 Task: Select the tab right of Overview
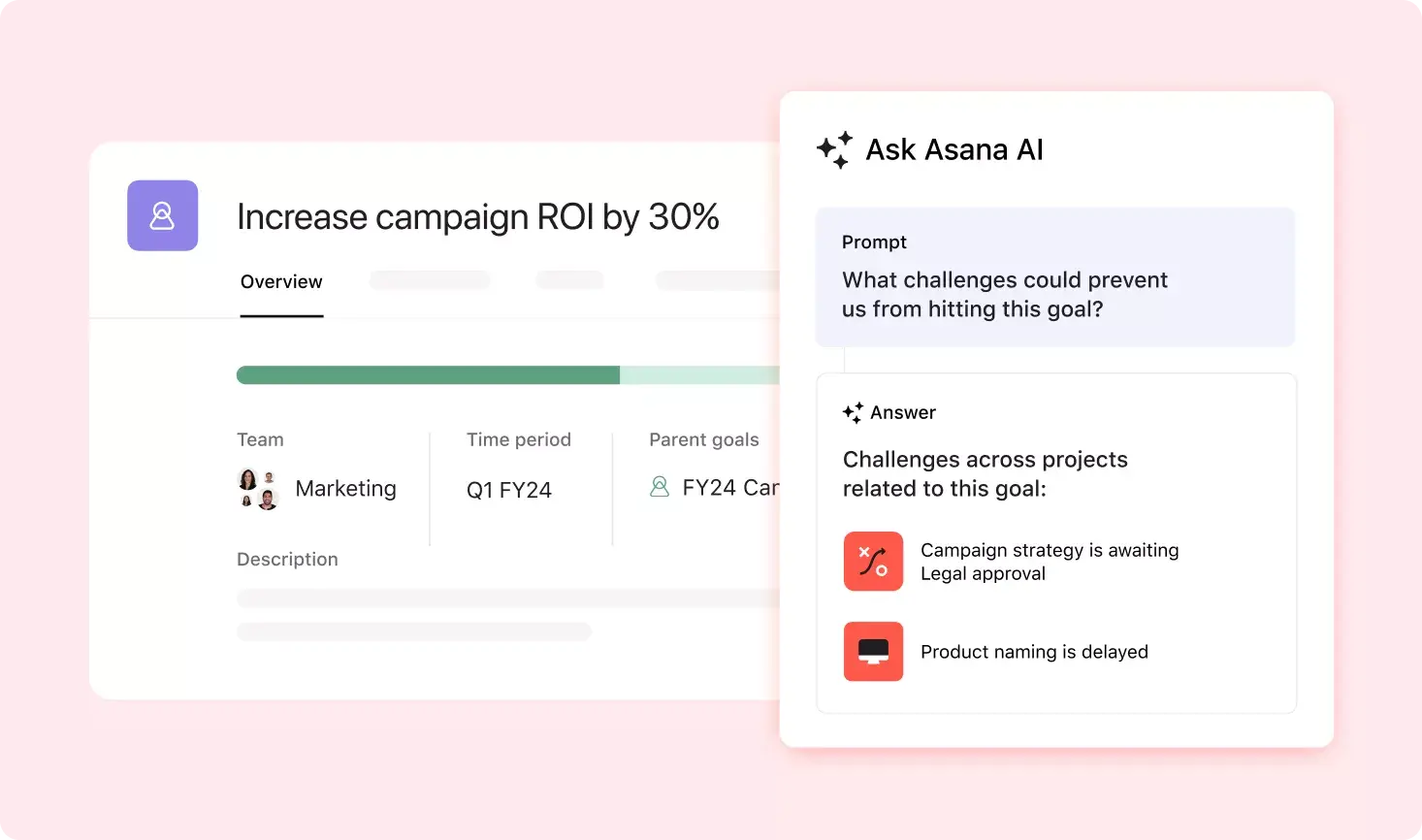tap(430, 280)
